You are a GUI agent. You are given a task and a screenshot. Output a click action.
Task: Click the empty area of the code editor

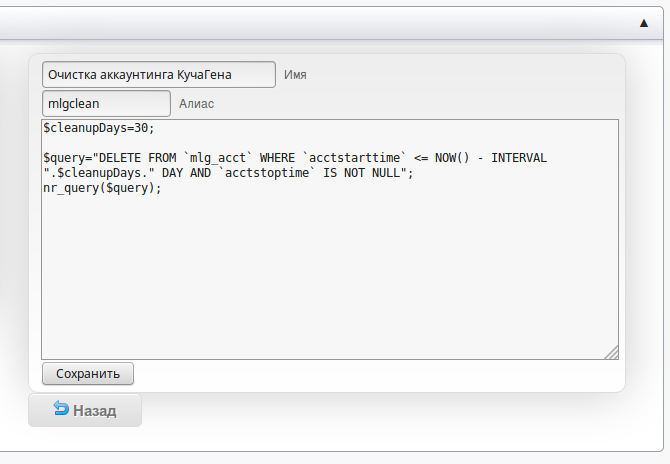pyautogui.click(x=328, y=280)
